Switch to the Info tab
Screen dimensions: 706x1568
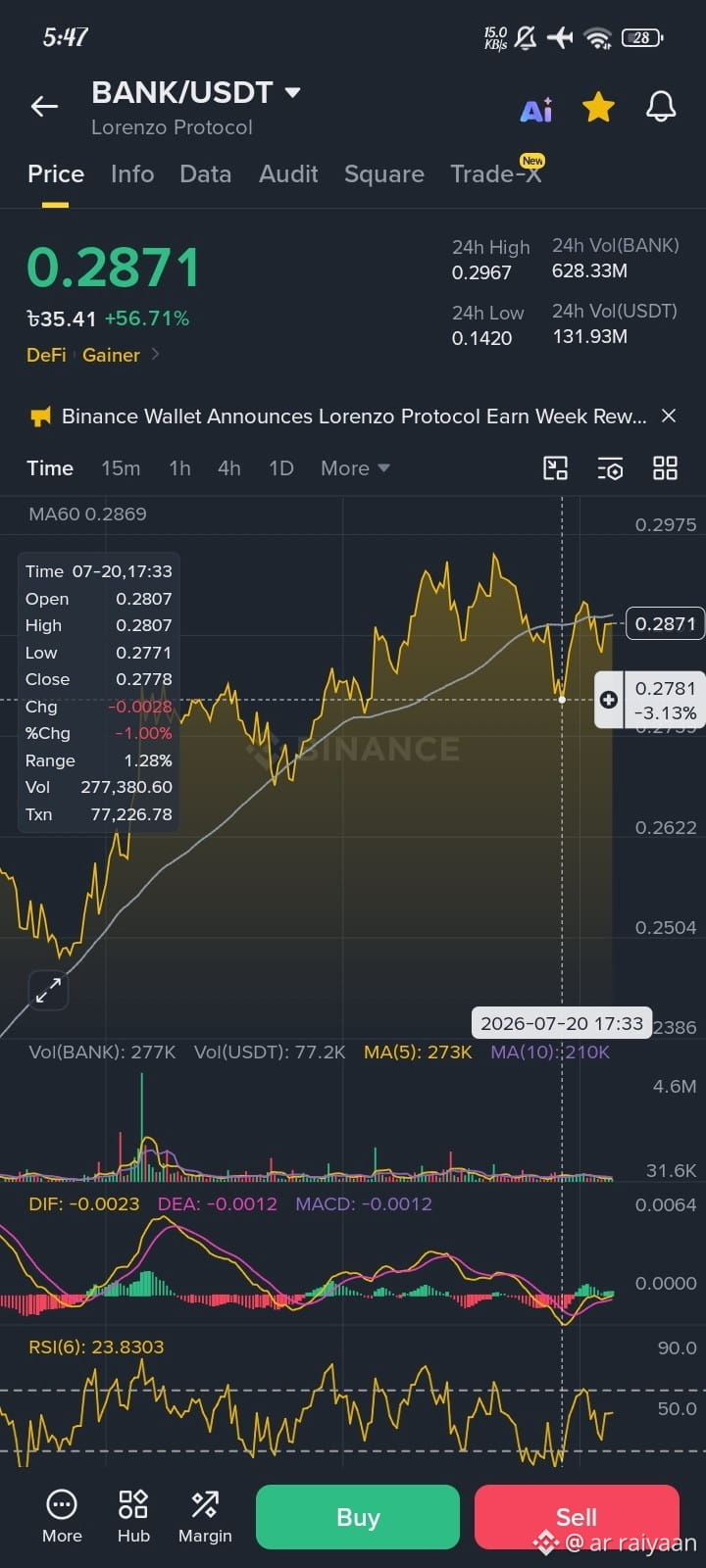pos(132,173)
